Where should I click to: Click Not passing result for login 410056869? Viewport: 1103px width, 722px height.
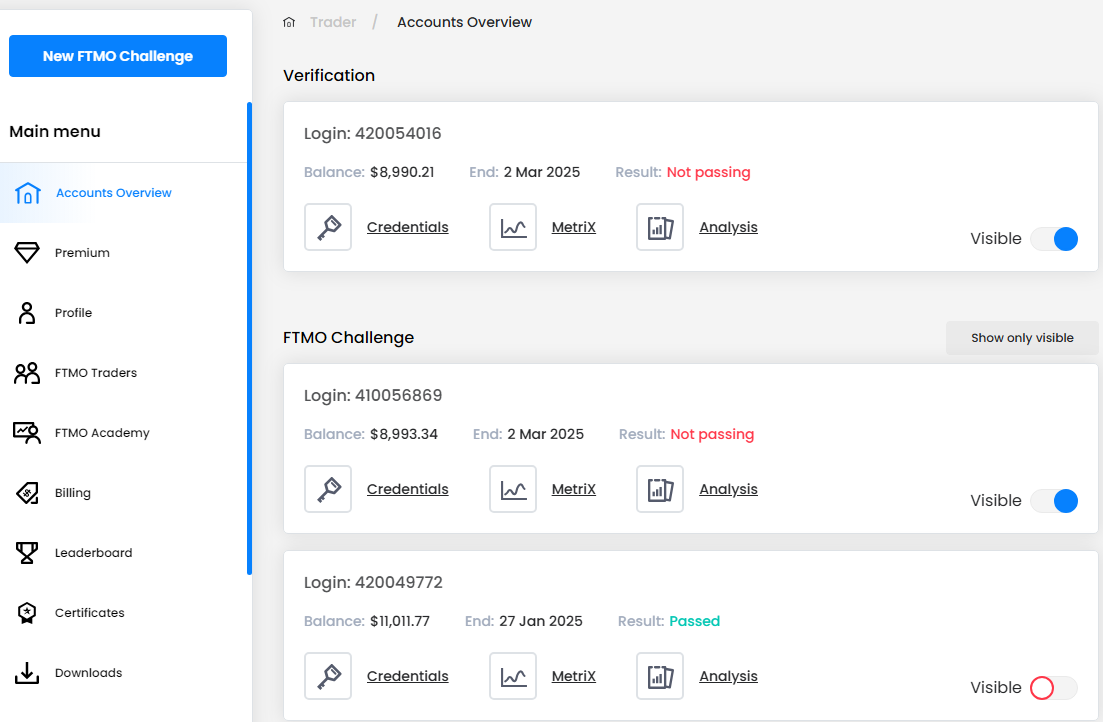point(712,434)
